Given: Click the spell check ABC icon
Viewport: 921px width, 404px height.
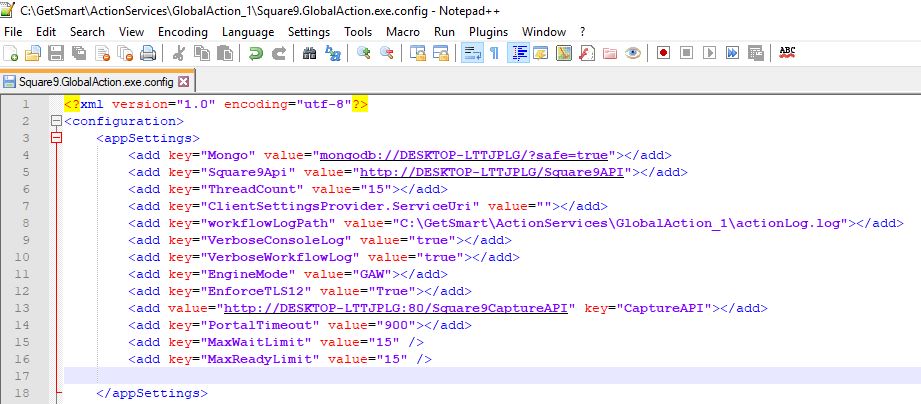Looking at the screenshot, I should click(787, 53).
